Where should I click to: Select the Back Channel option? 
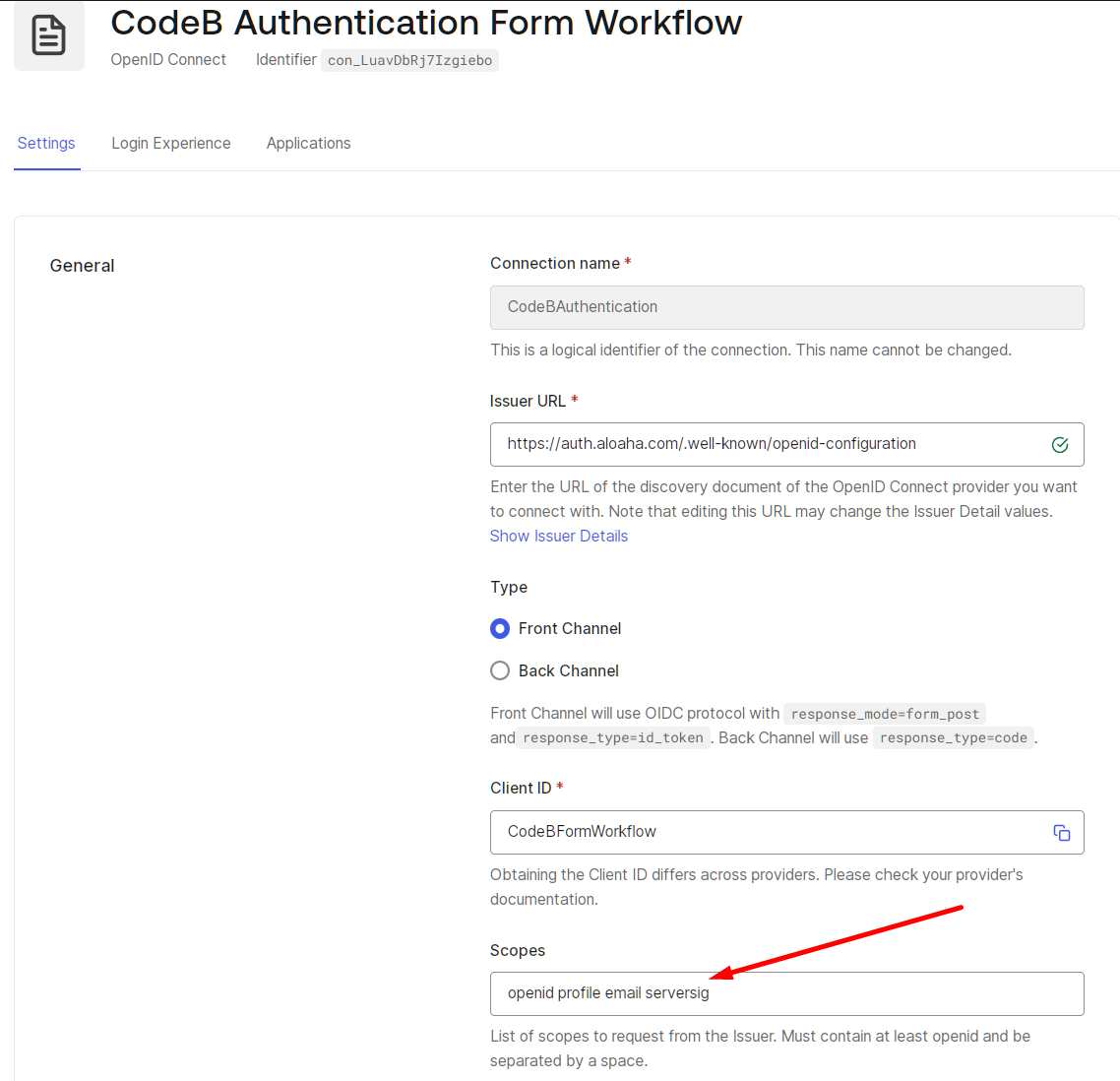tap(500, 670)
